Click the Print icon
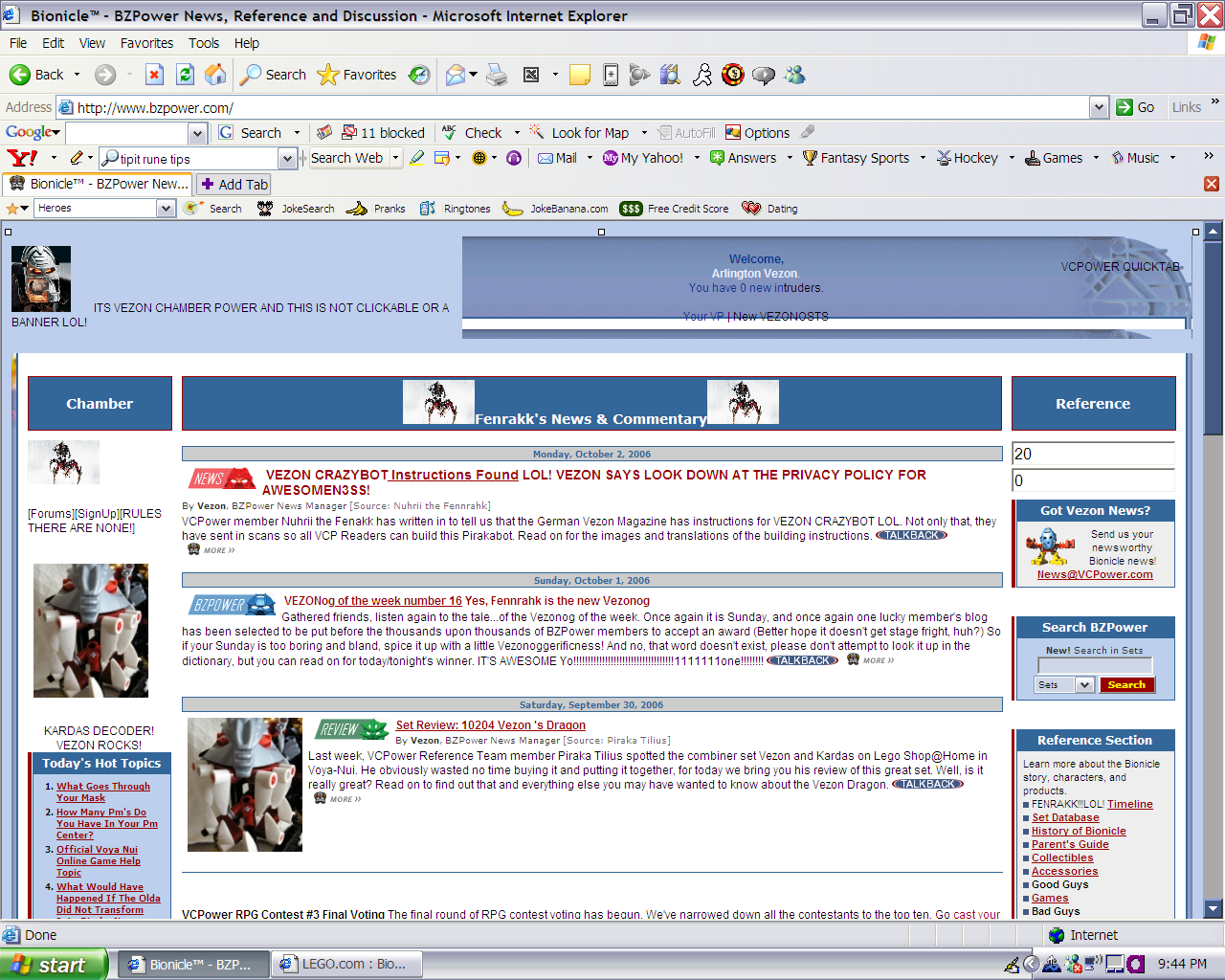Viewport: 1225px width, 980px height. (x=497, y=75)
